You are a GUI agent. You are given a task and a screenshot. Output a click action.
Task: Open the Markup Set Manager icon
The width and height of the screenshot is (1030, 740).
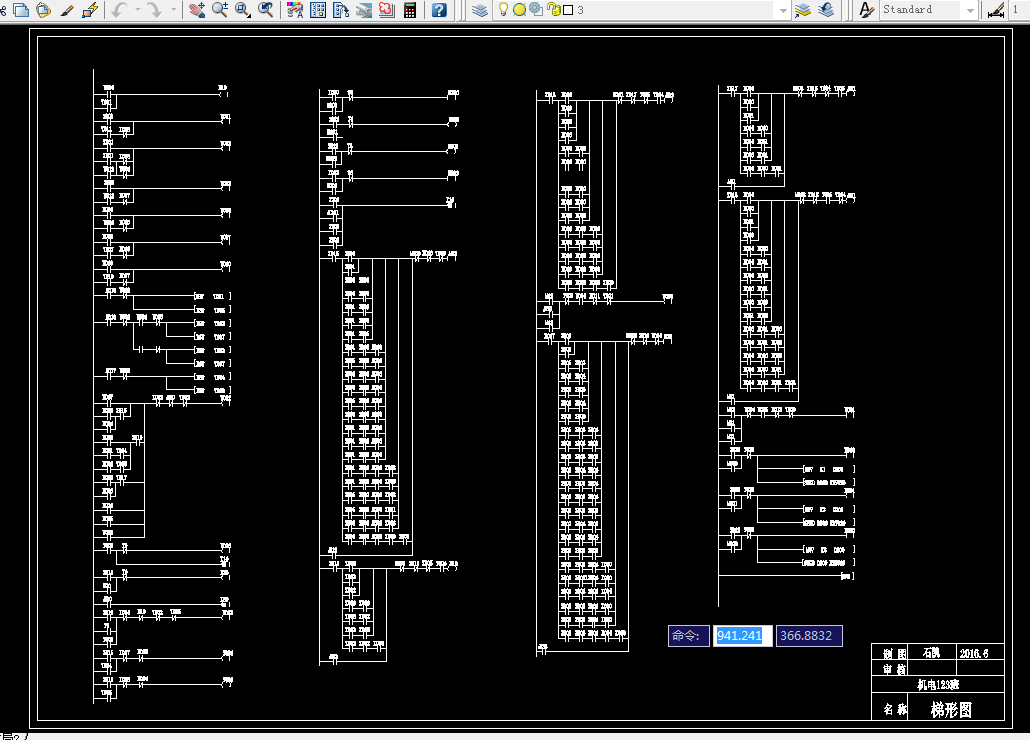[x=387, y=10]
